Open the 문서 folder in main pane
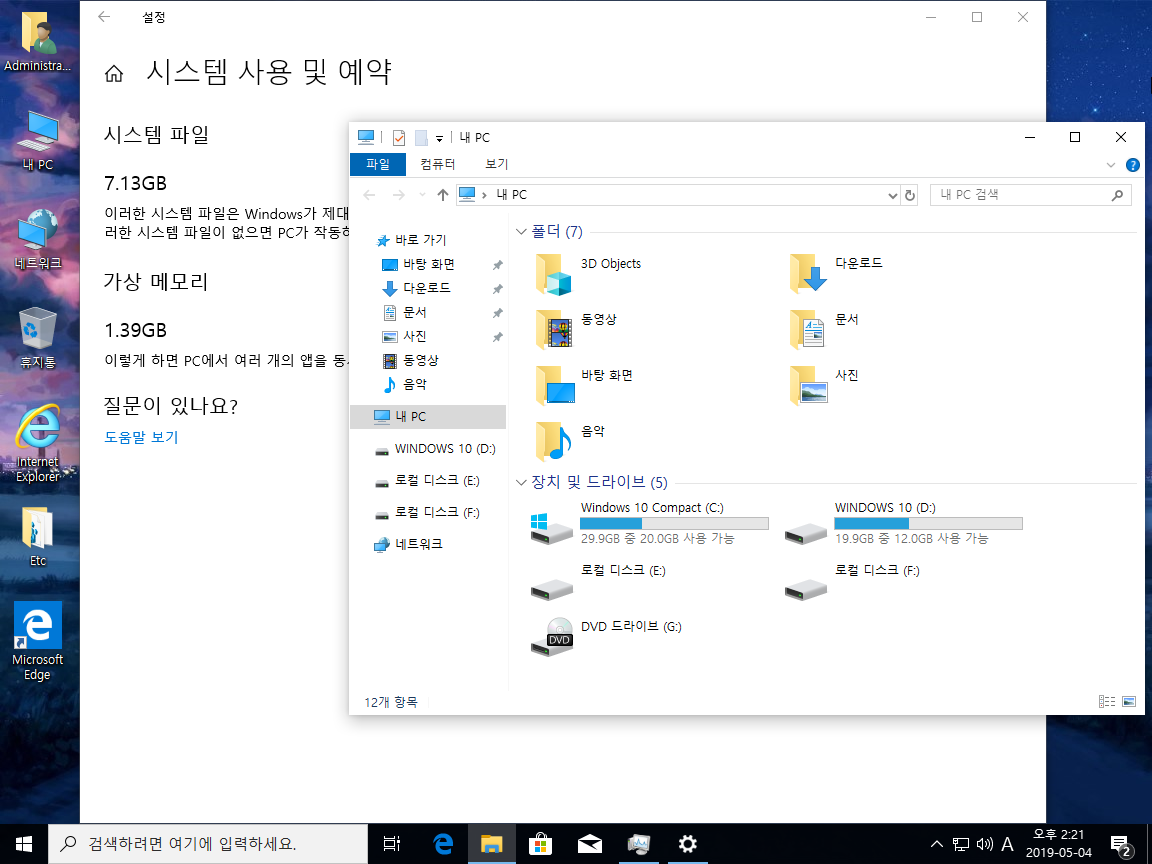 click(824, 329)
